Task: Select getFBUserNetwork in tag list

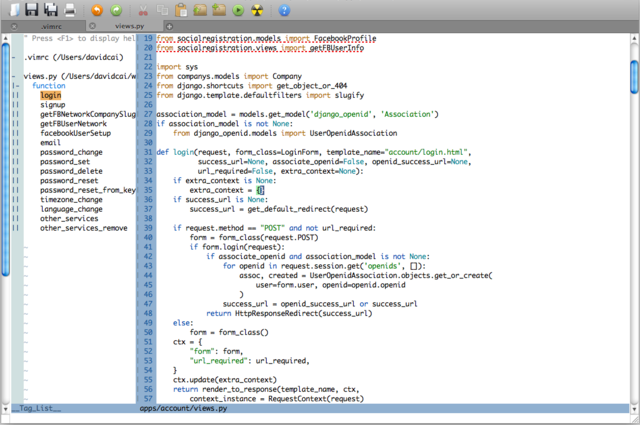Action: coord(73,124)
